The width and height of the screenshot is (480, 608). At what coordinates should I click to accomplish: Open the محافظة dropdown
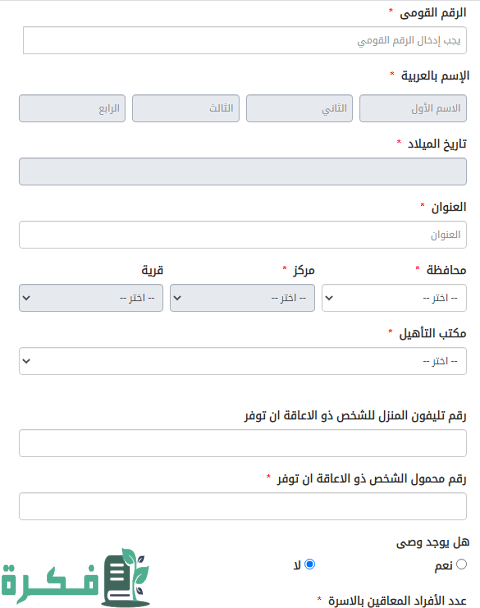click(x=394, y=298)
